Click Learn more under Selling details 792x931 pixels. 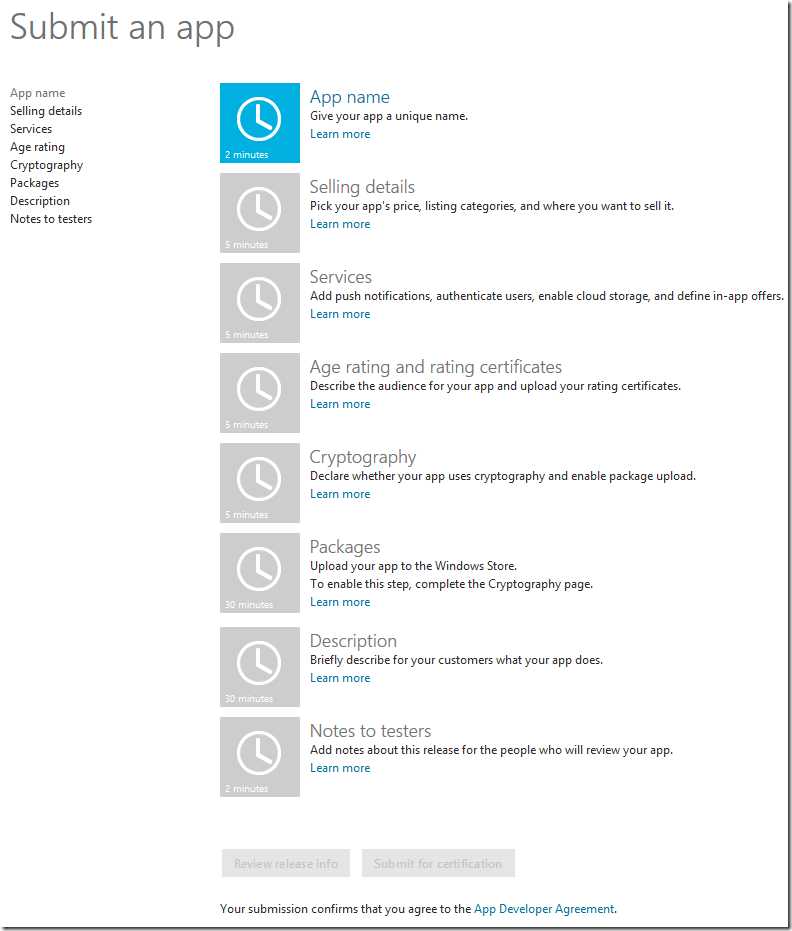tap(340, 224)
